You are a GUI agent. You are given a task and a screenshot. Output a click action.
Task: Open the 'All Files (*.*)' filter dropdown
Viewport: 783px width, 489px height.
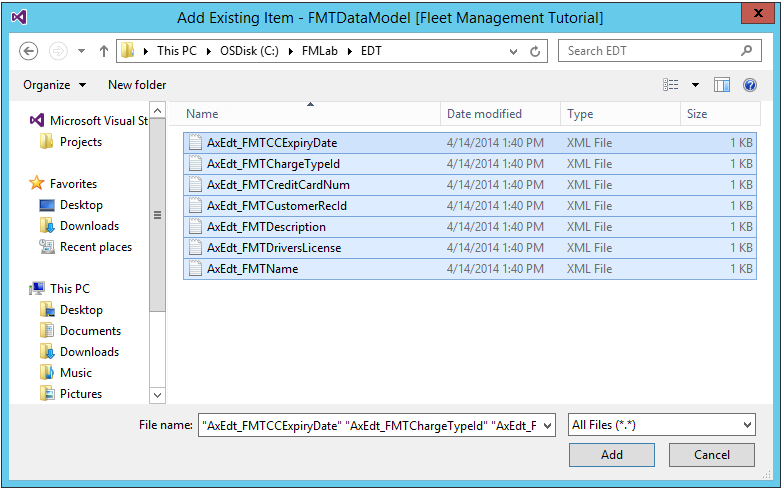(x=662, y=425)
